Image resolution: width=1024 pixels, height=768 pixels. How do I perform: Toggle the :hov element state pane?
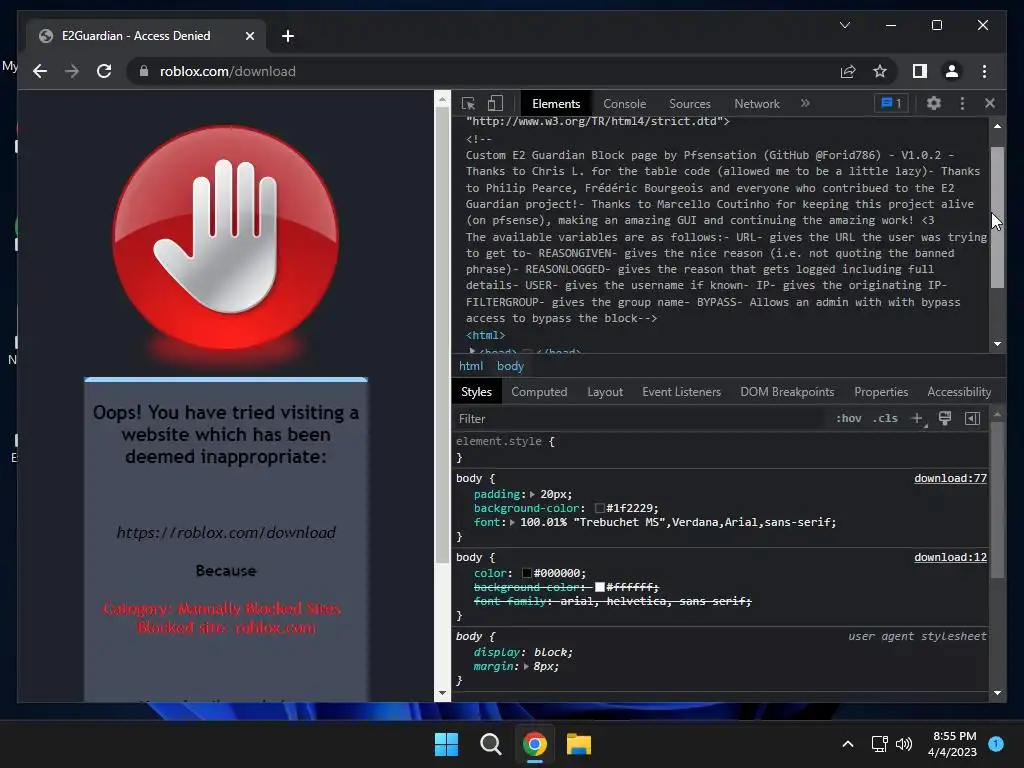pyautogui.click(x=848, y=419)
